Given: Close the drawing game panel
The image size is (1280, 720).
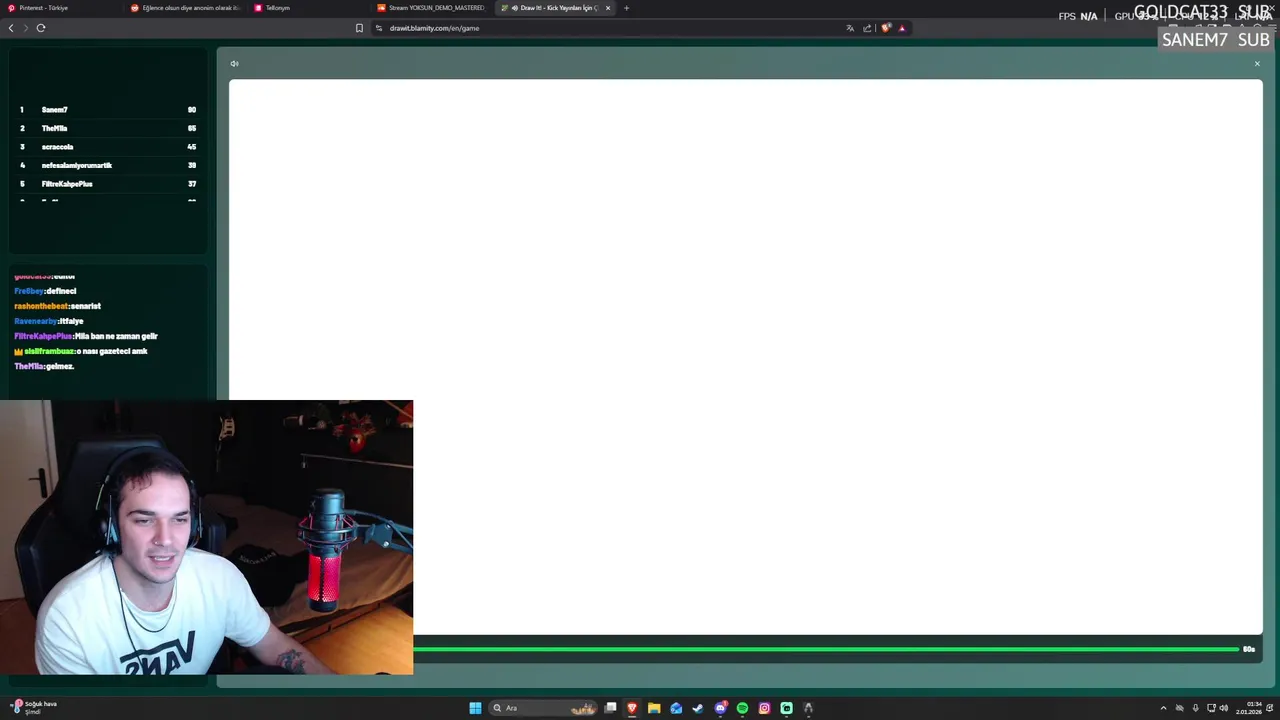Looking at the screenshot, I should pos(1257,64).
